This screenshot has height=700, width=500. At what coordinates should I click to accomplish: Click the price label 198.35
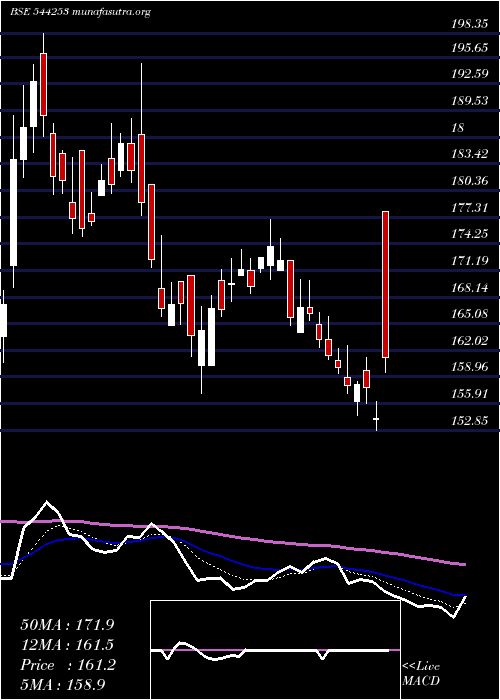[x=469, y=24]
